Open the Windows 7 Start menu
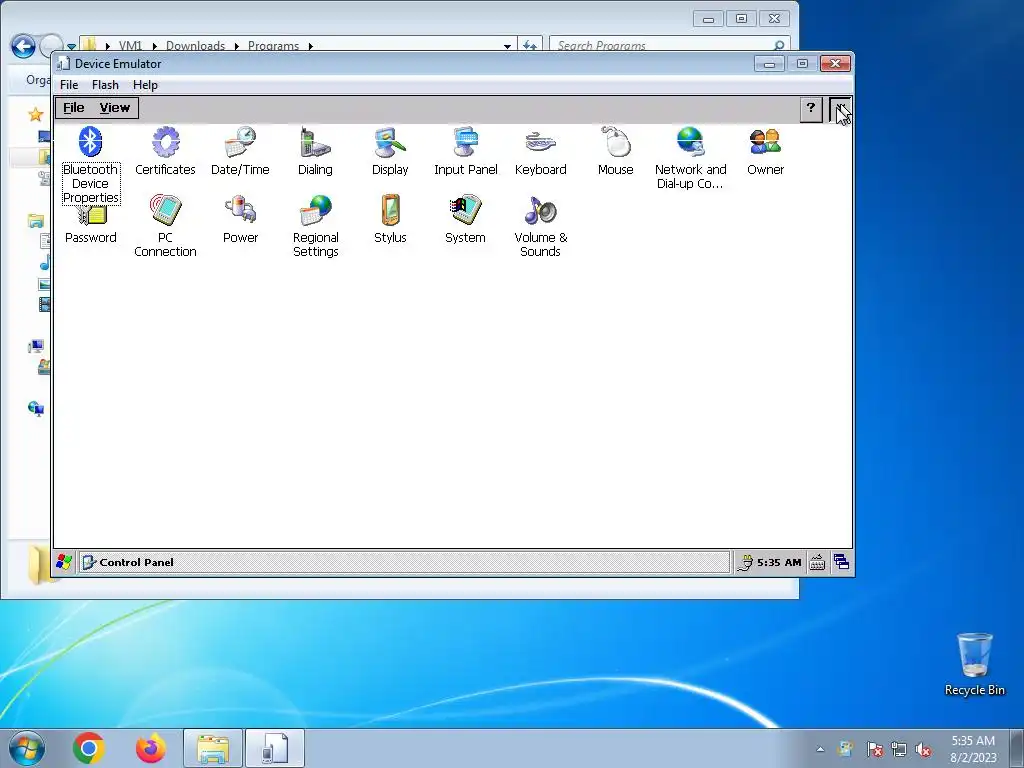This screenshot has height=768, width=1024. point(26,748)
